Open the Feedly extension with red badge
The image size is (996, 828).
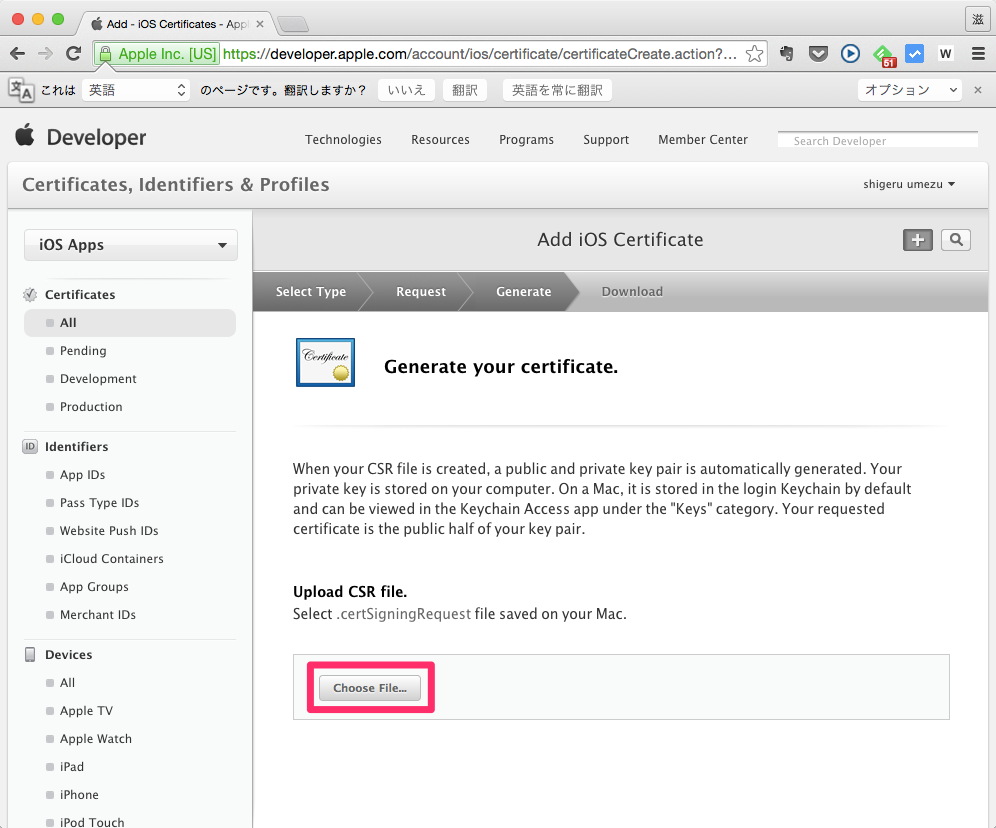coord(883,55)
